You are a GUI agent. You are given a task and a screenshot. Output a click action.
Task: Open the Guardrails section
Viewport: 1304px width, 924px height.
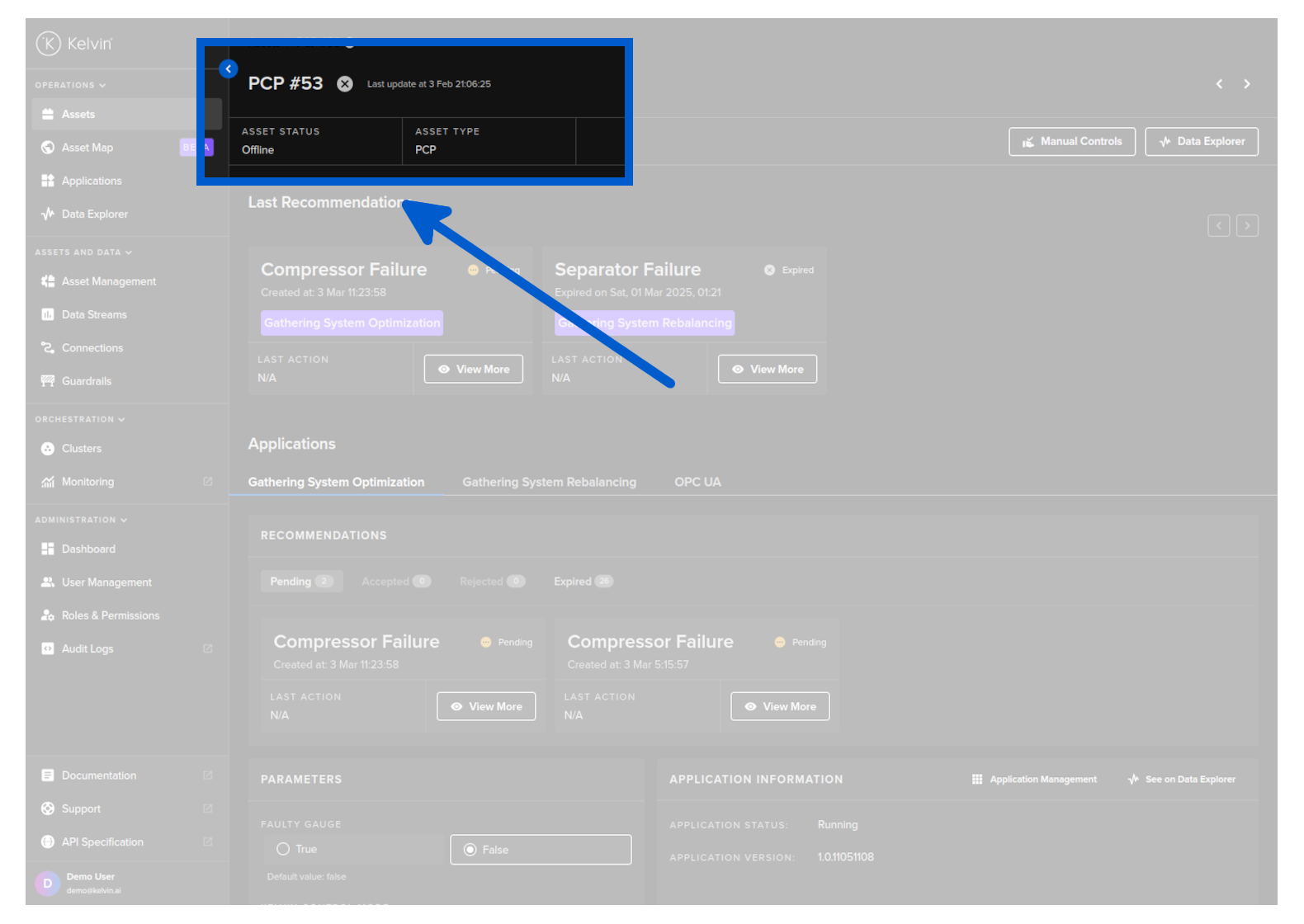[x=86, y=381]
